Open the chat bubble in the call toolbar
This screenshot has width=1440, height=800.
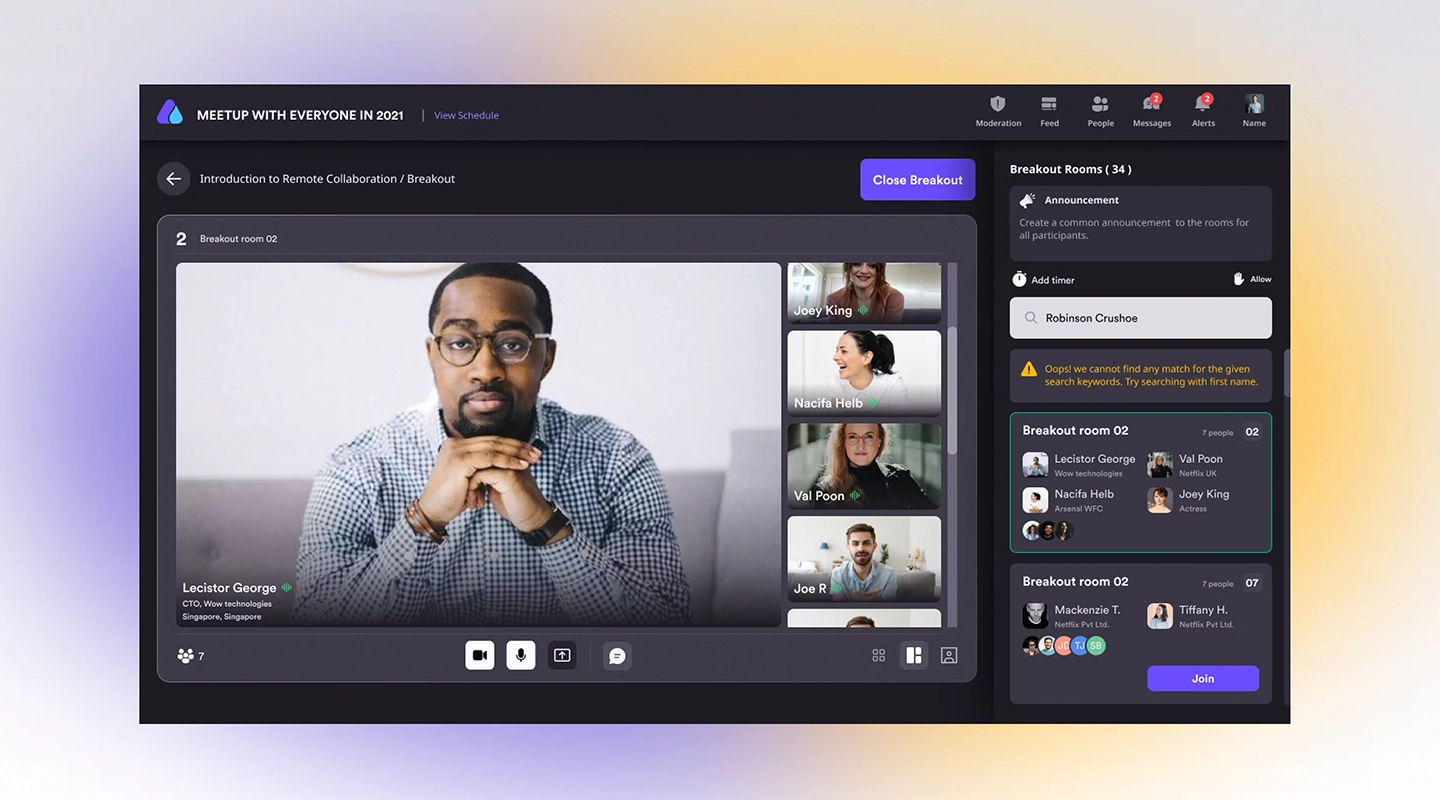617,655
